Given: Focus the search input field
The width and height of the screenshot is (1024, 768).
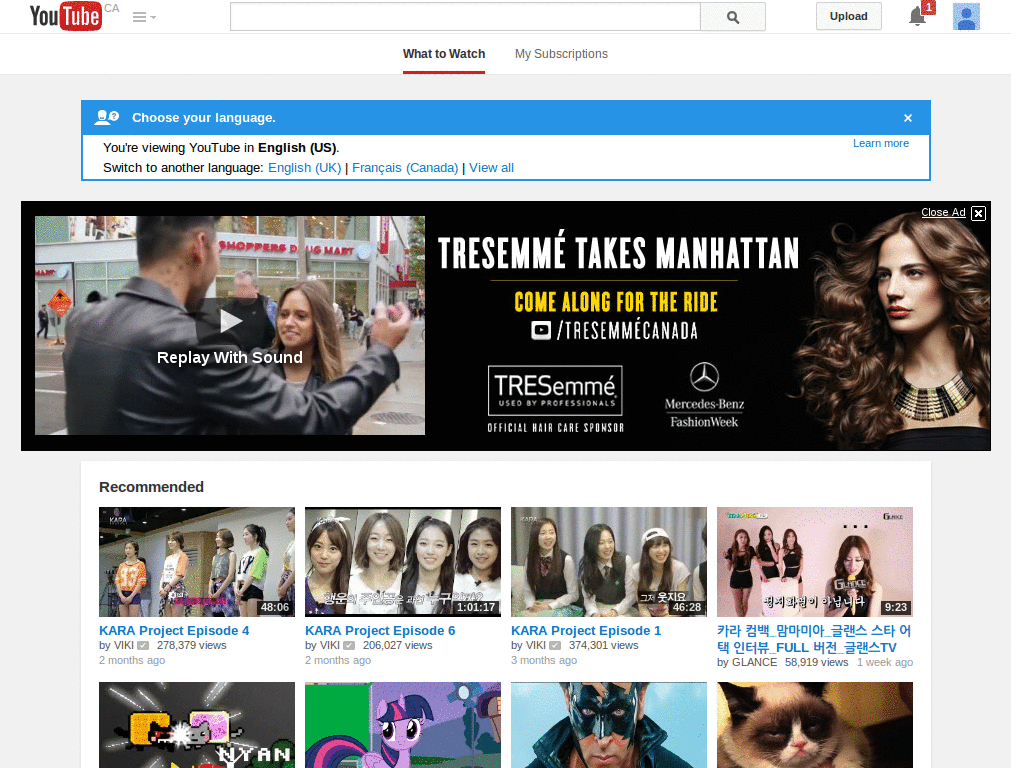Looking at the screenshot, I should pos(465,17).
